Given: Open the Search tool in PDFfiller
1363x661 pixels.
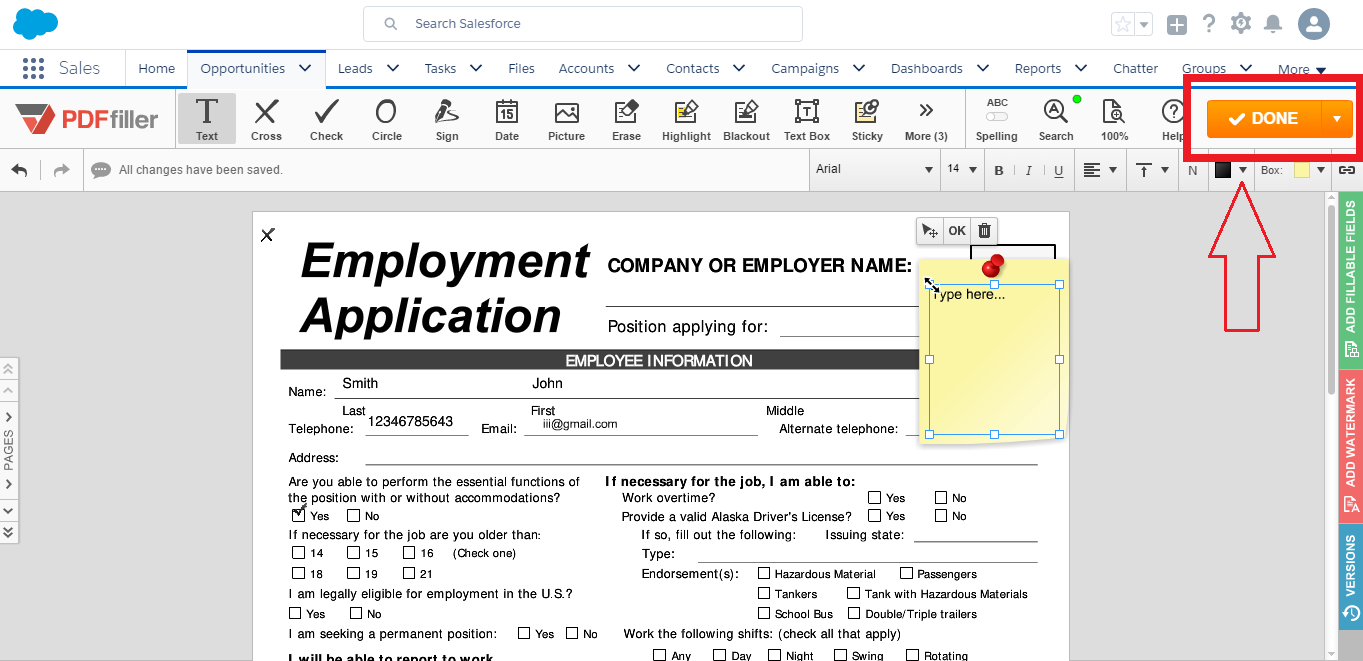Looking at the screenshot, I should 1055,118.
